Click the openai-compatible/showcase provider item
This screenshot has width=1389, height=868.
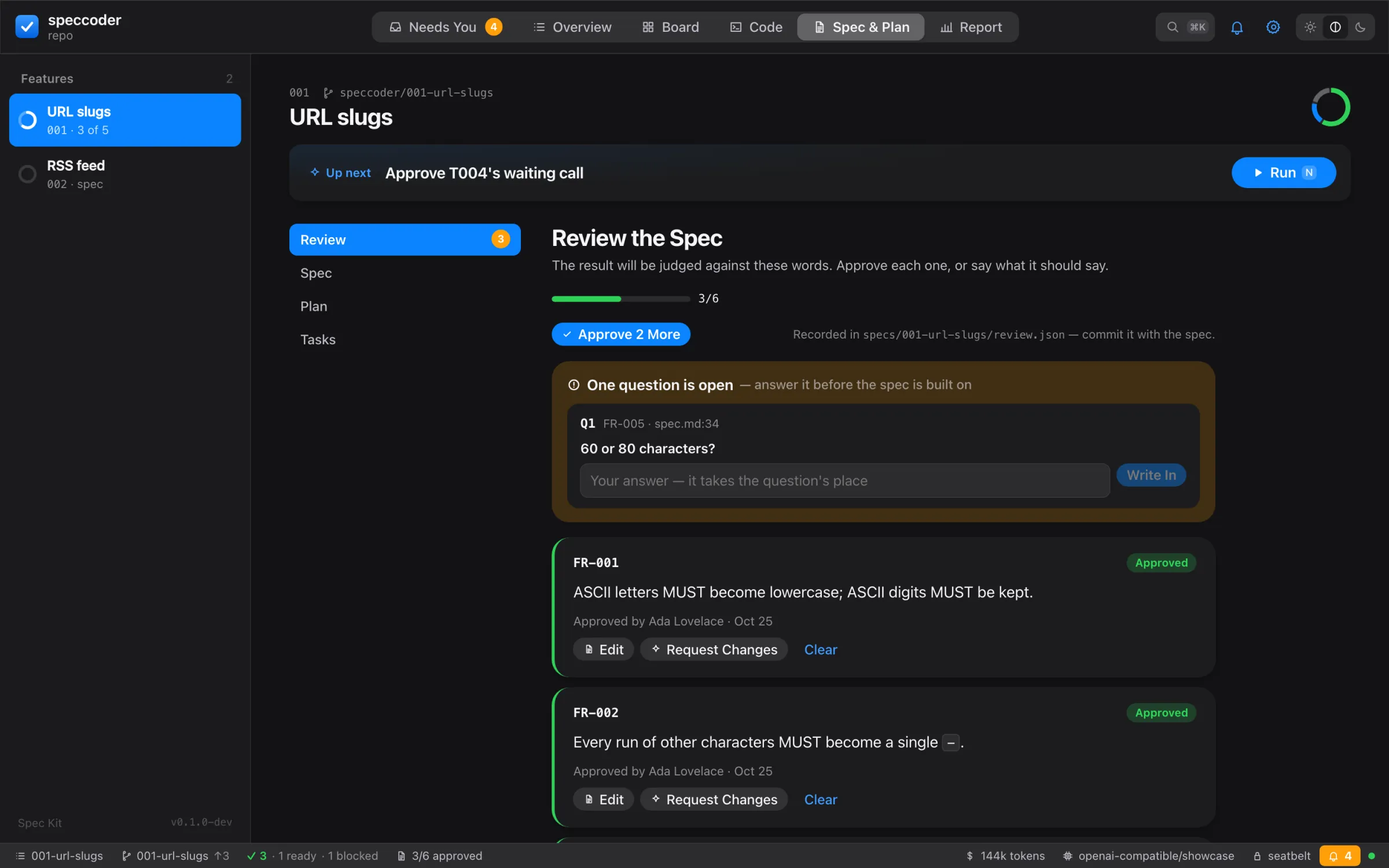pos(1148,856)
